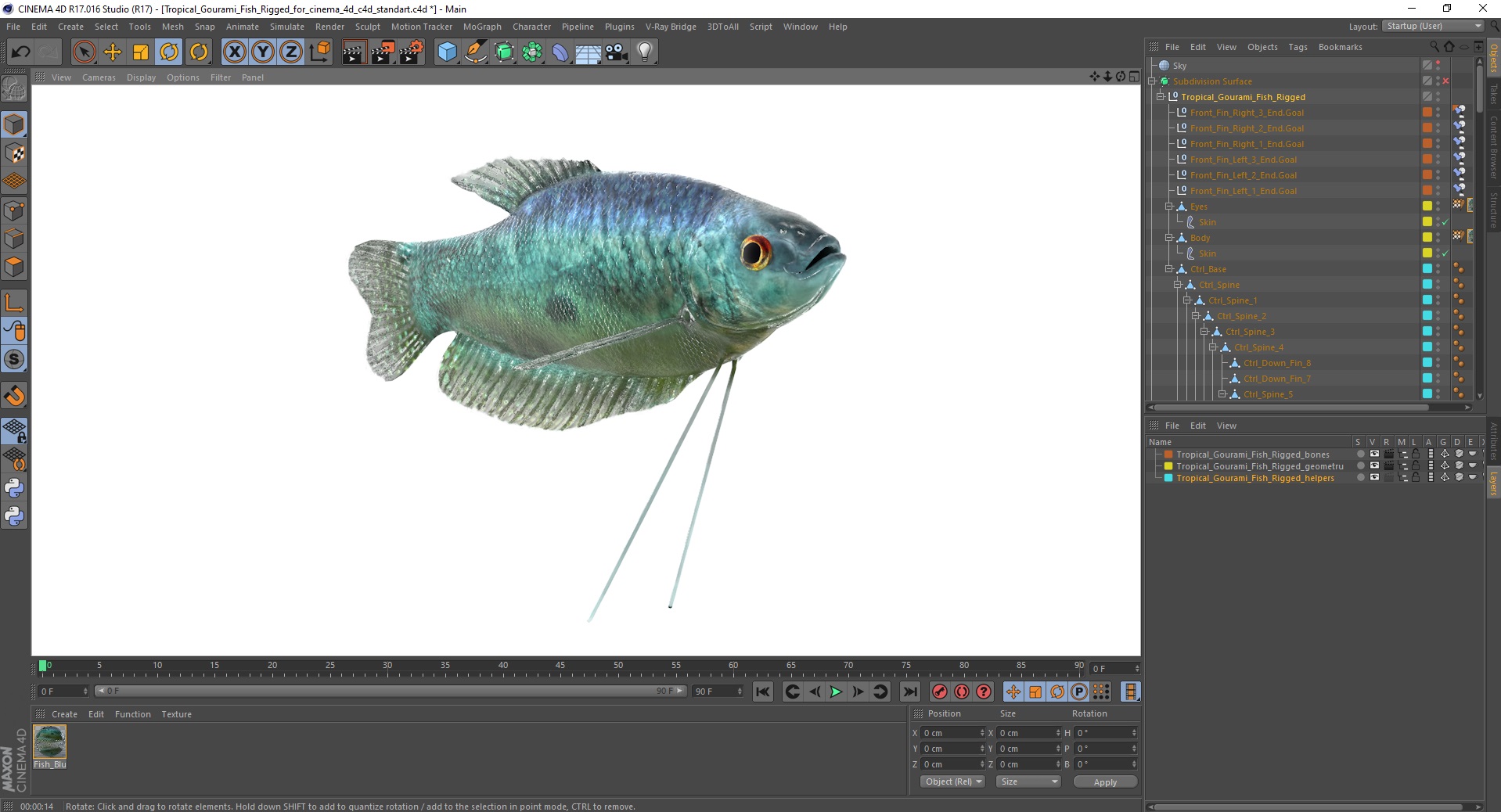This screenshot has height=812, width=1501.
Task: Click the Bend deformer icon
Action: (560, 52)
